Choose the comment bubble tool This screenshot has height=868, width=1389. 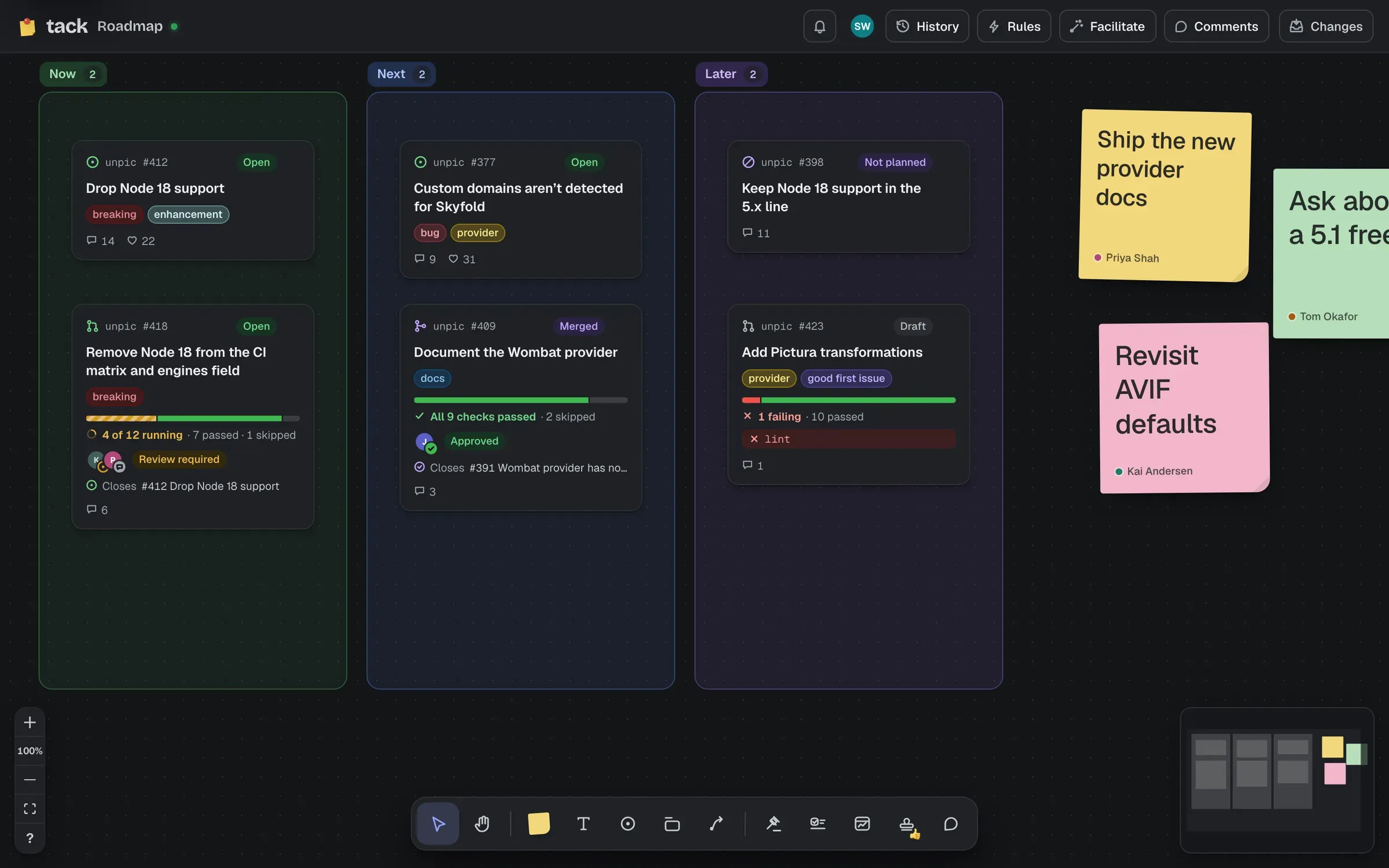click(951, 823)
